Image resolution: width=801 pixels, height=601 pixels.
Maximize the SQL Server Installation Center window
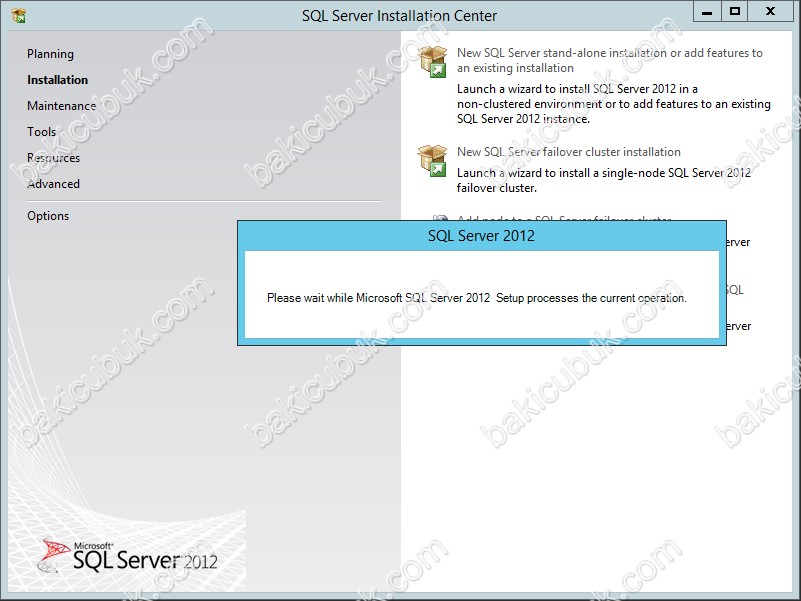click(735, 12)
